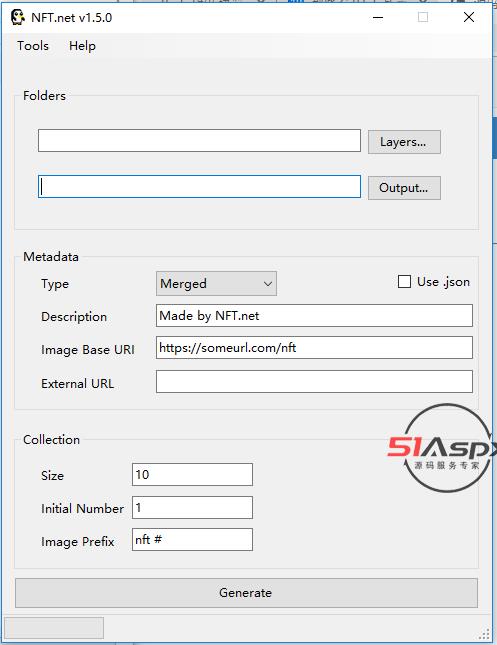Viewport: 497px width, 645px height.
Task: Focus the layers folder path field
Action: point(200,141)
